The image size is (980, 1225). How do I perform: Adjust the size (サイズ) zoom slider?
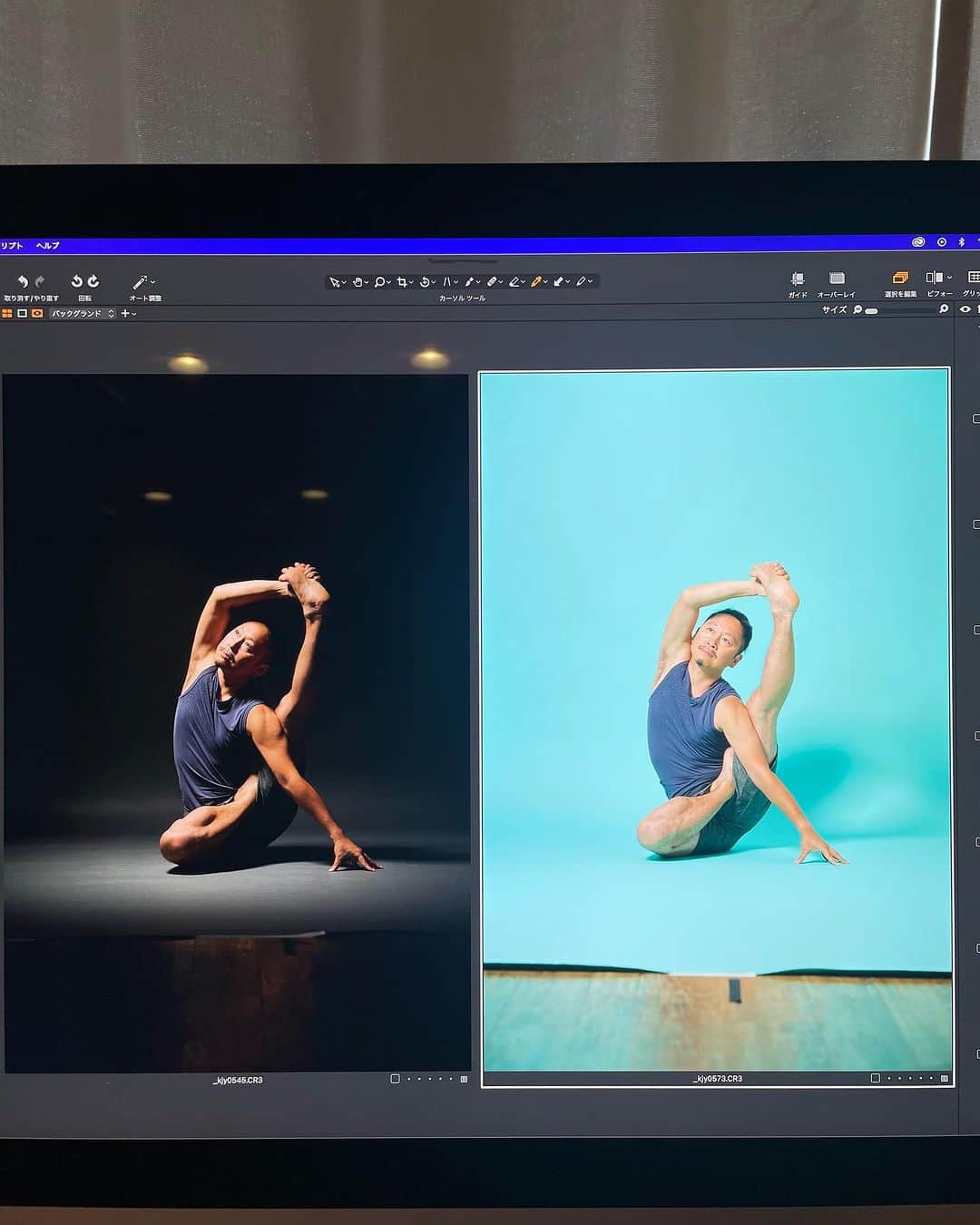[900, 310]
